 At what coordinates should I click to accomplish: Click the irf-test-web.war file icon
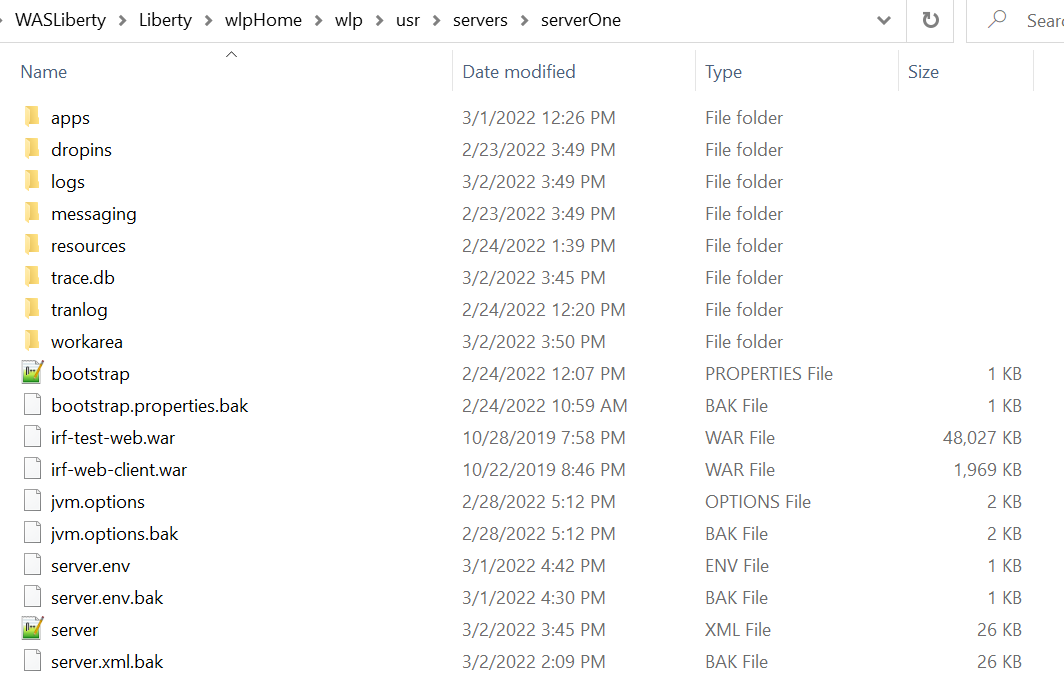tap(33, 437)
